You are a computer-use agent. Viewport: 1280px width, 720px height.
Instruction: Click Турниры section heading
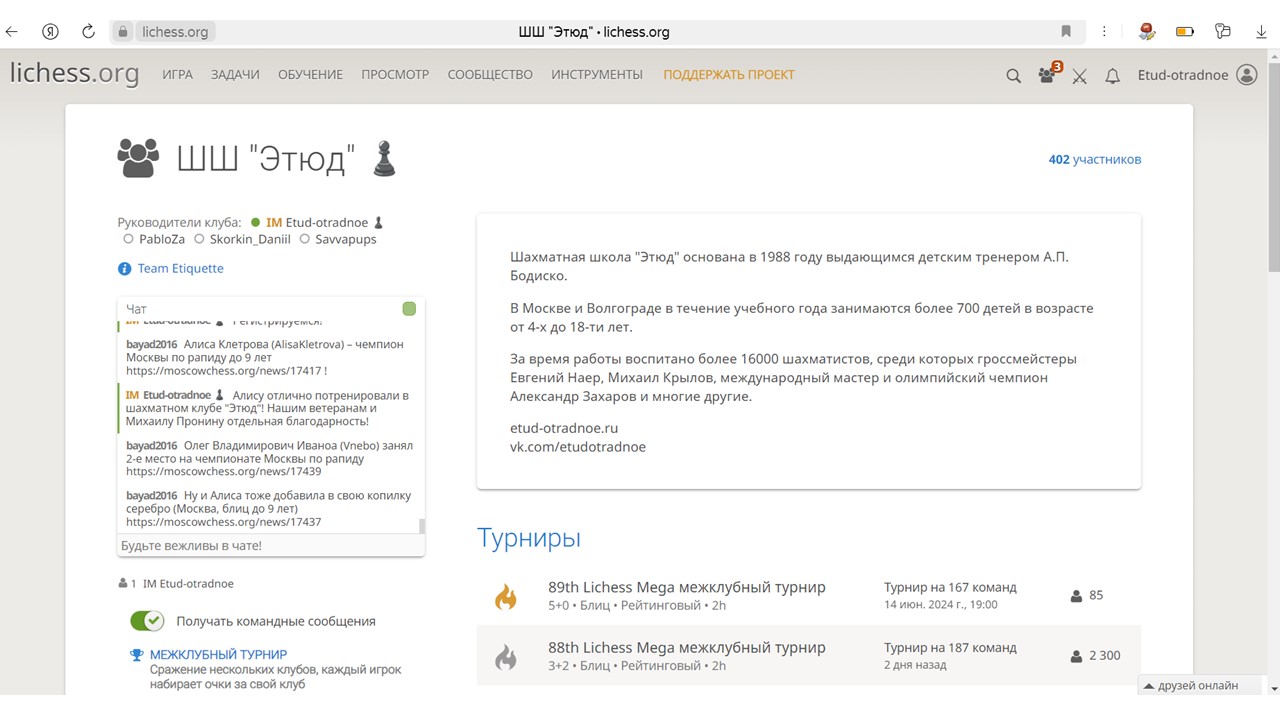pyautogui.click(x=529, y=538)
